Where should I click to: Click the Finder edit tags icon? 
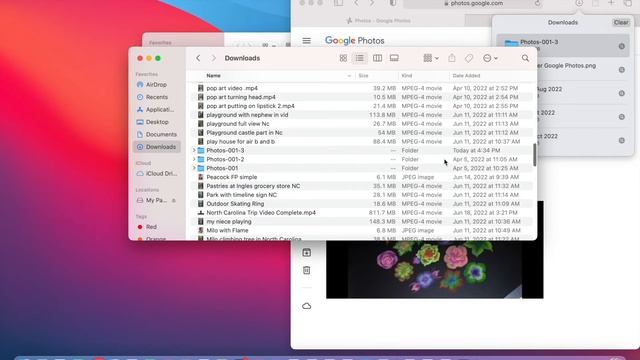469,58
